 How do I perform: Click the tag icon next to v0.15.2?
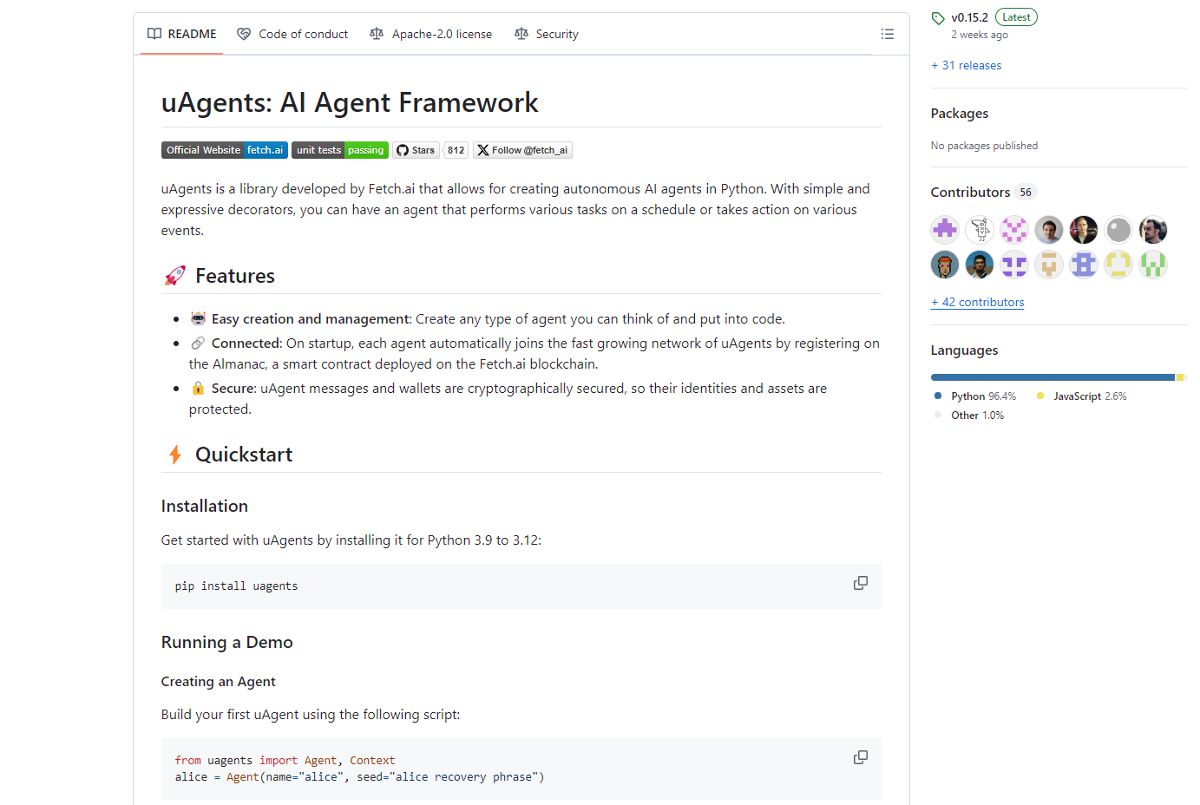click(x=937, y=16)
